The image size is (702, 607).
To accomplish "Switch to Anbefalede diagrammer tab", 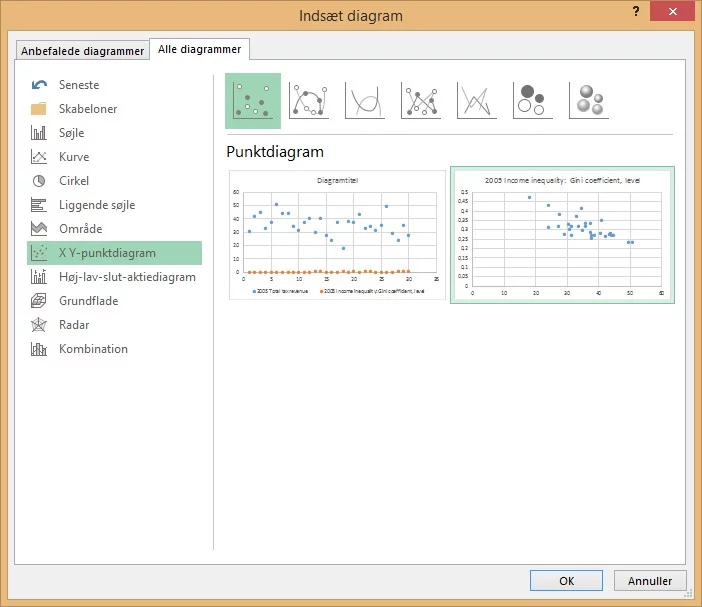I will tap(83, 51).
